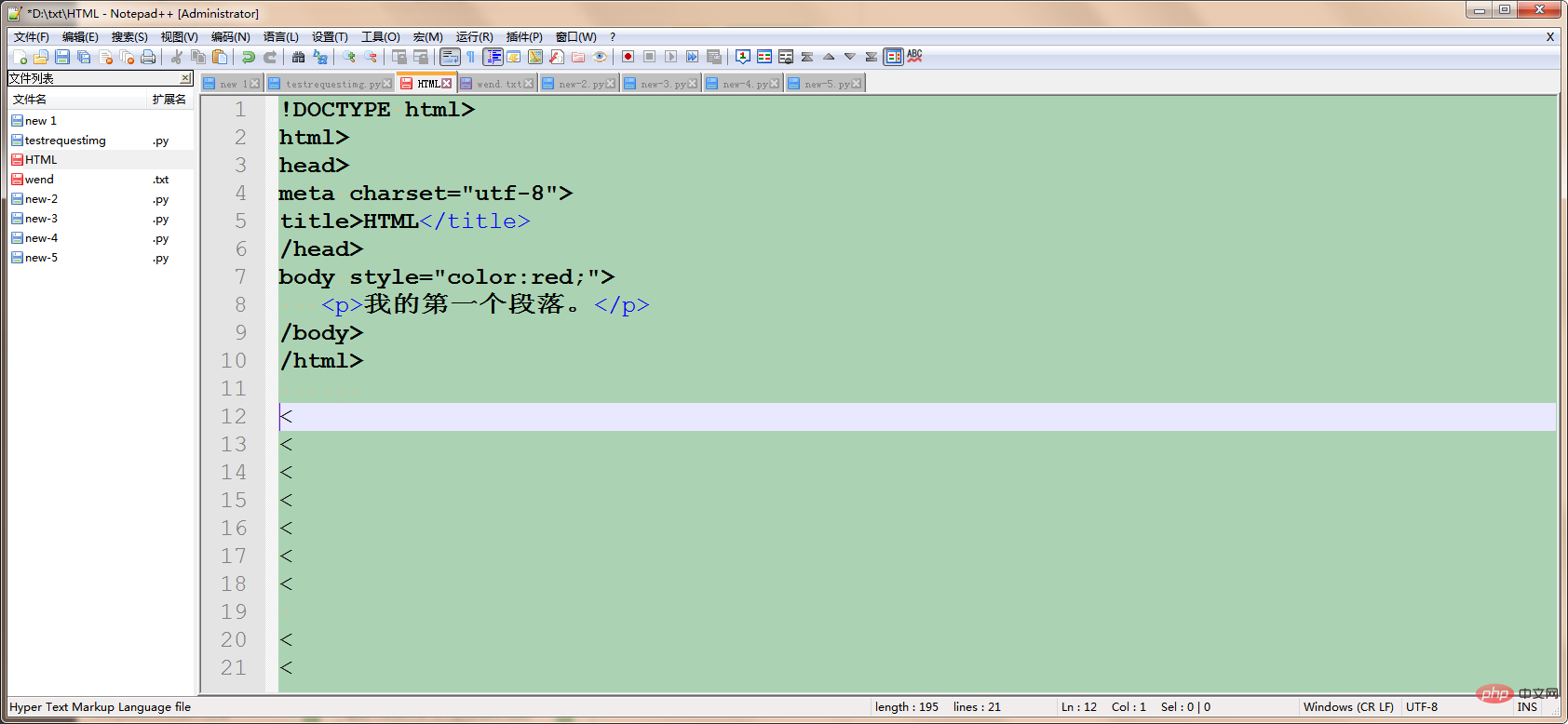
Task: Undo the last edit with the green Undo arrow
Action: [x=249, y=57]
